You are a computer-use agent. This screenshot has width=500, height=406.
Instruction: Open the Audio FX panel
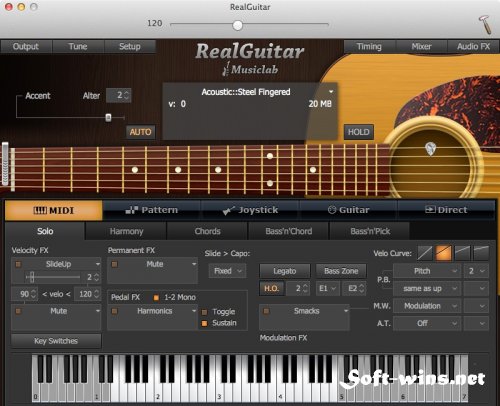click(x=473, y=46)
